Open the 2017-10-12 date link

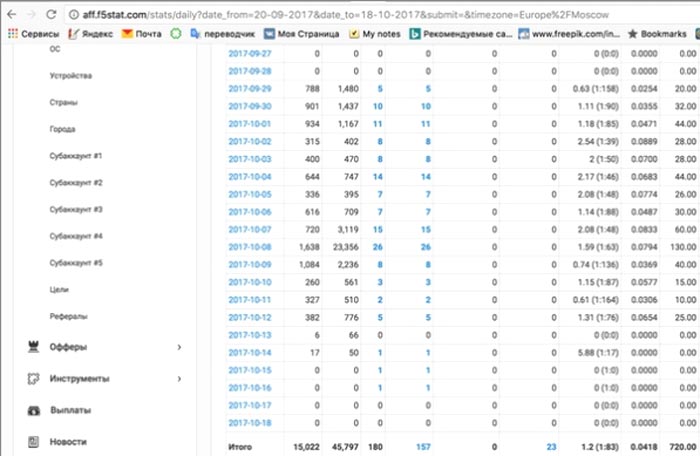(x=250, y=318)
